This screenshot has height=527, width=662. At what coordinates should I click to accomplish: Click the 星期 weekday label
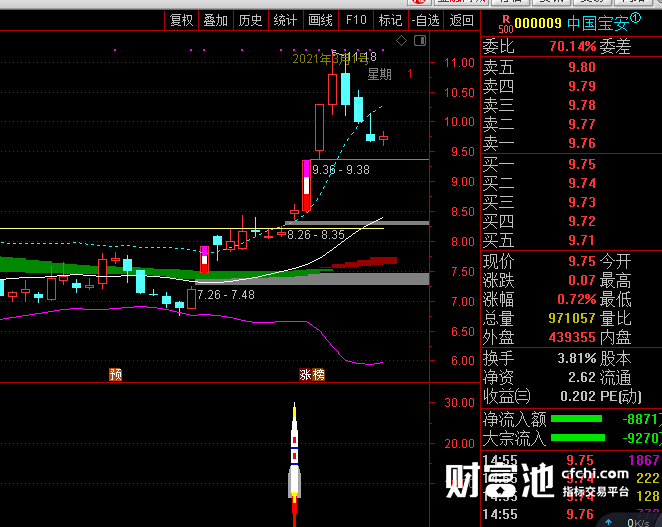(379, 75)
